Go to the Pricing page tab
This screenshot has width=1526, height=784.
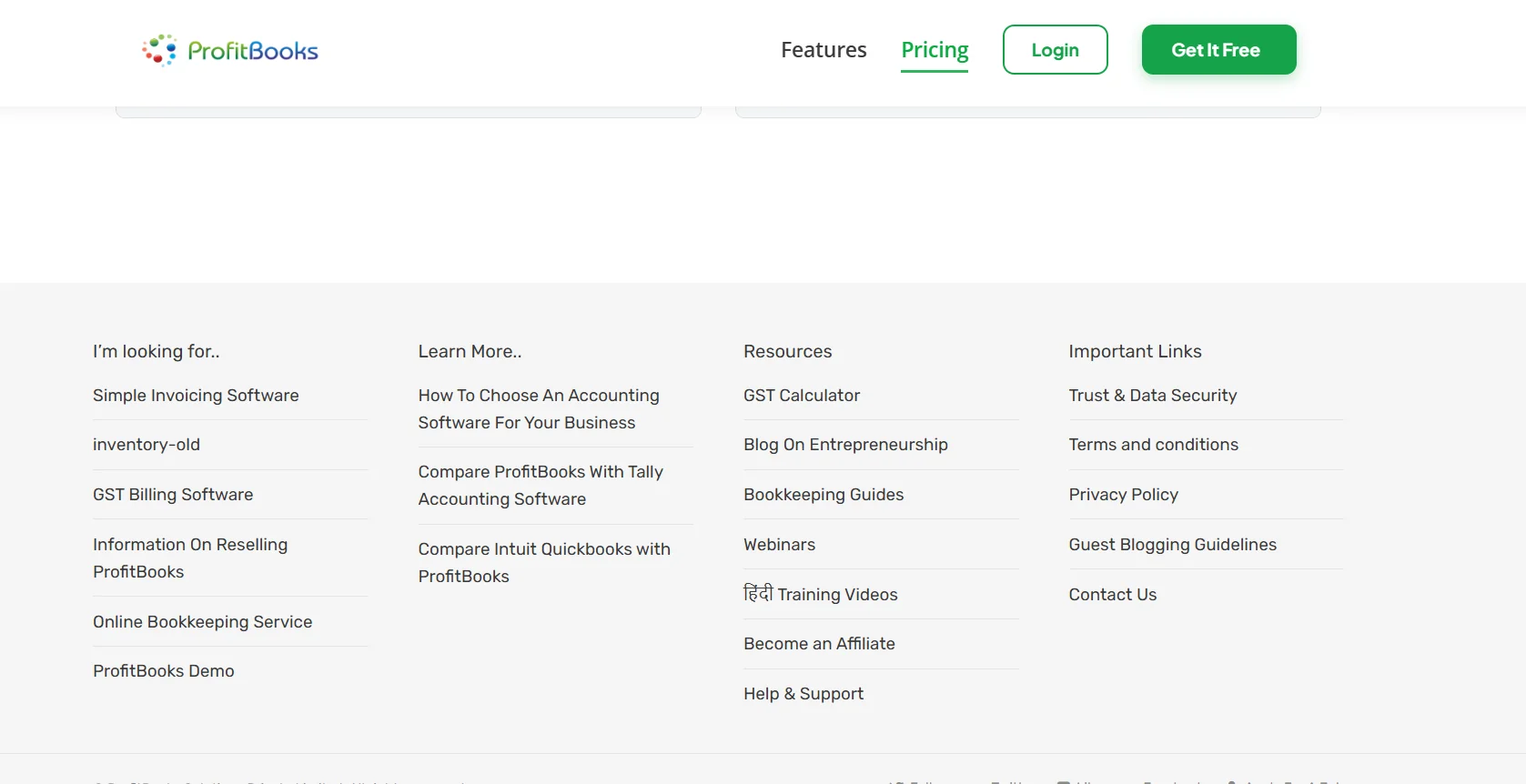click(x=935, y=50)
